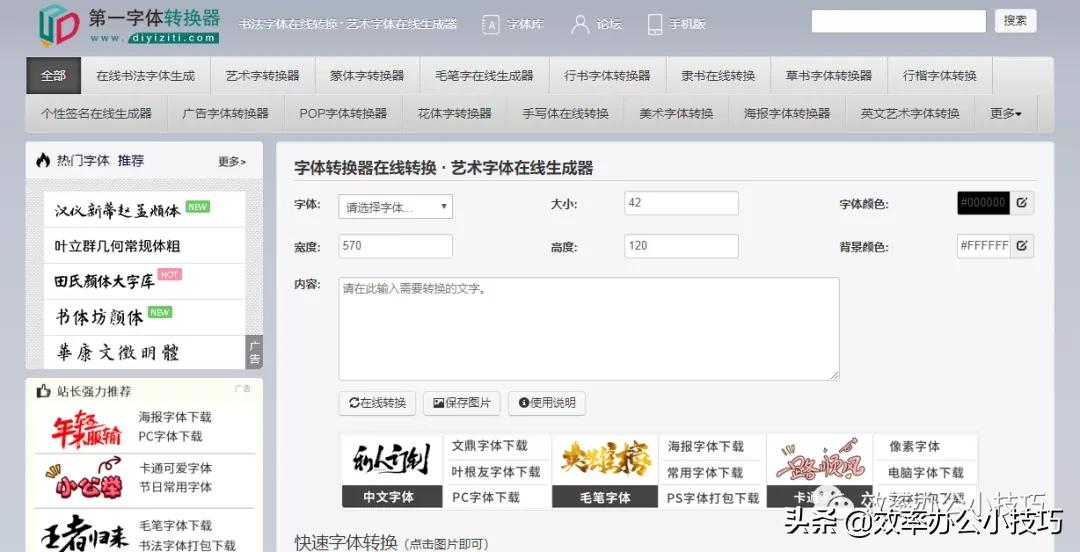Click the #FFFFFF background color swatch
1080x552 pixels.
pos(984,245)
